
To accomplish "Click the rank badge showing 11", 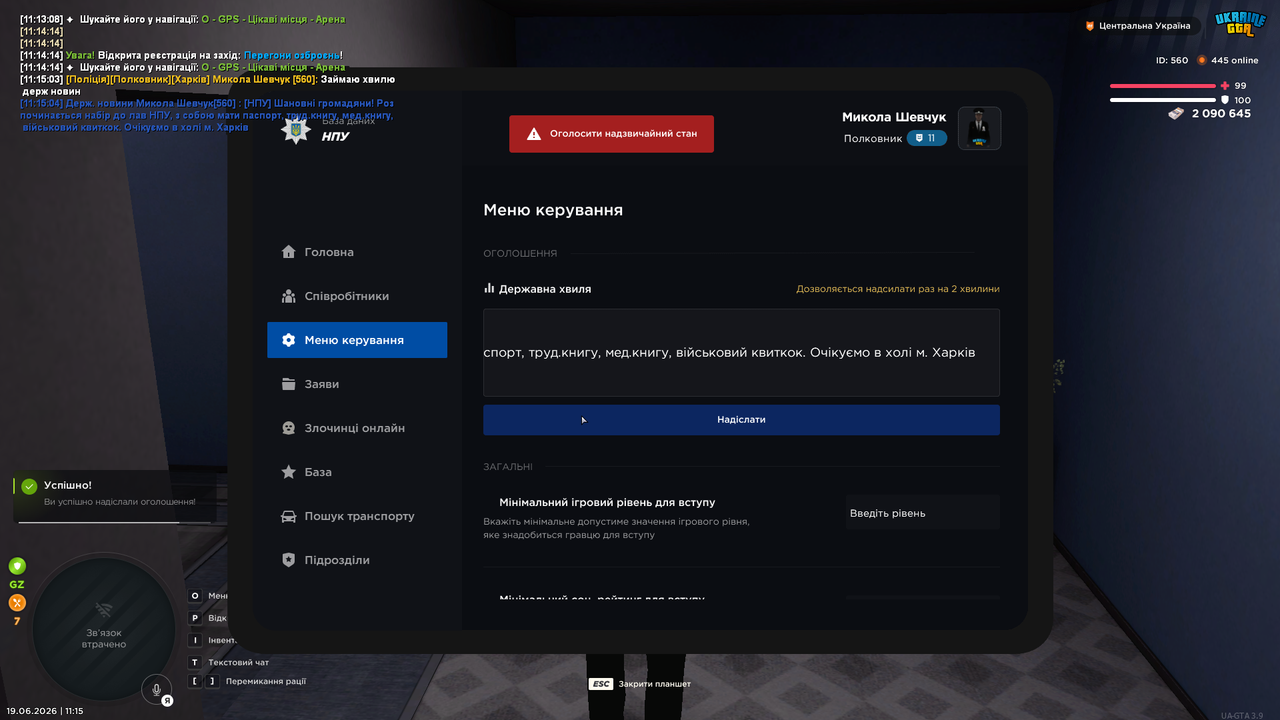I will (x=927, y=138).
